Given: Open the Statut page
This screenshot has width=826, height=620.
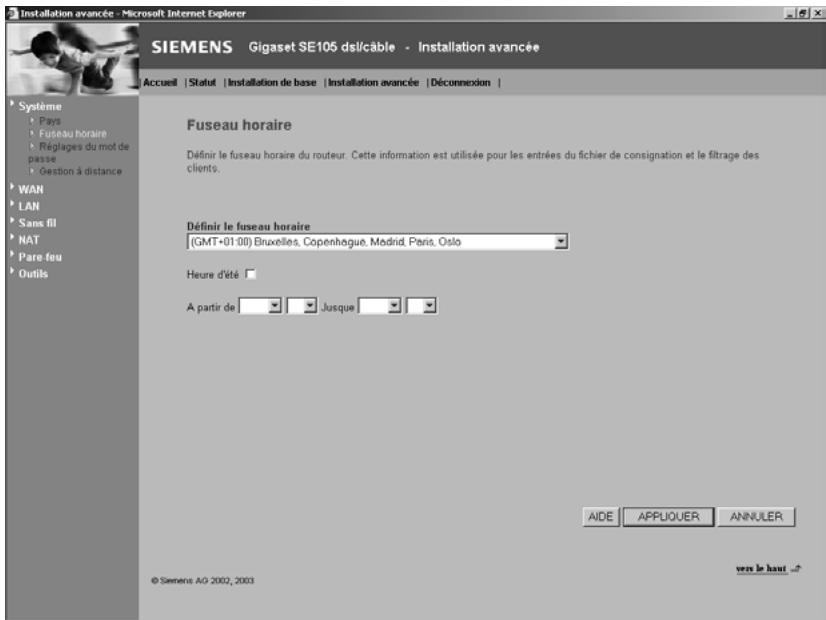Looking at the screenshot, I should [202, 83].
